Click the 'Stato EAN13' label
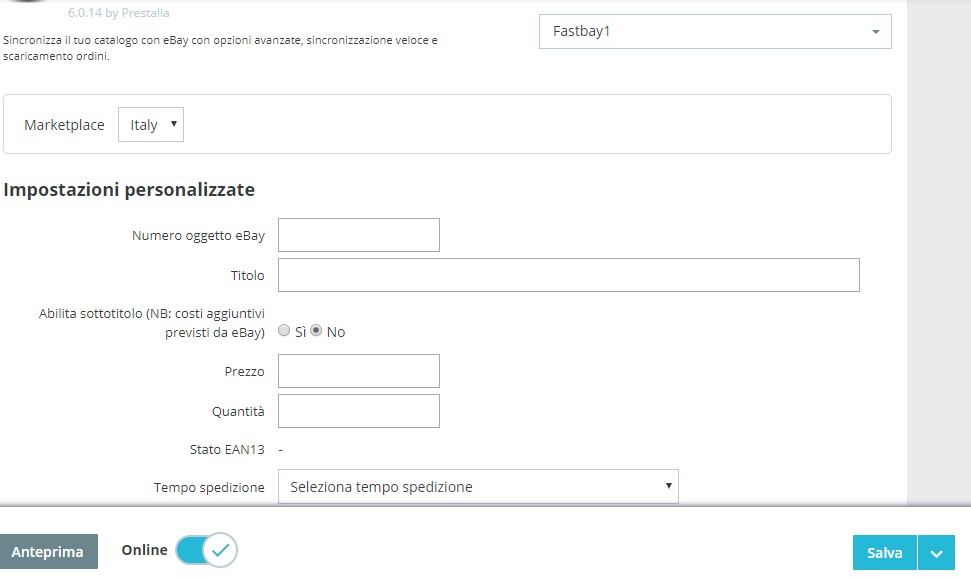This screenshot has height=577, width=971. pyautogui.click(x=227, y=449)
